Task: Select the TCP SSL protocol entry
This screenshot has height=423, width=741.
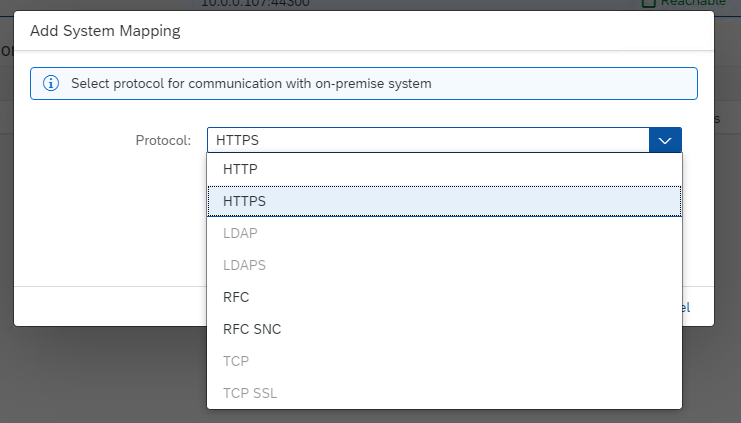Action: click(x=444, y=393)
